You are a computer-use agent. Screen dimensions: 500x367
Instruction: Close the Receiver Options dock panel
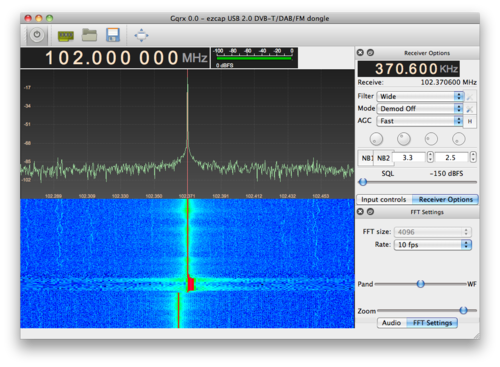pyautogui.click(x=360, y=53)
